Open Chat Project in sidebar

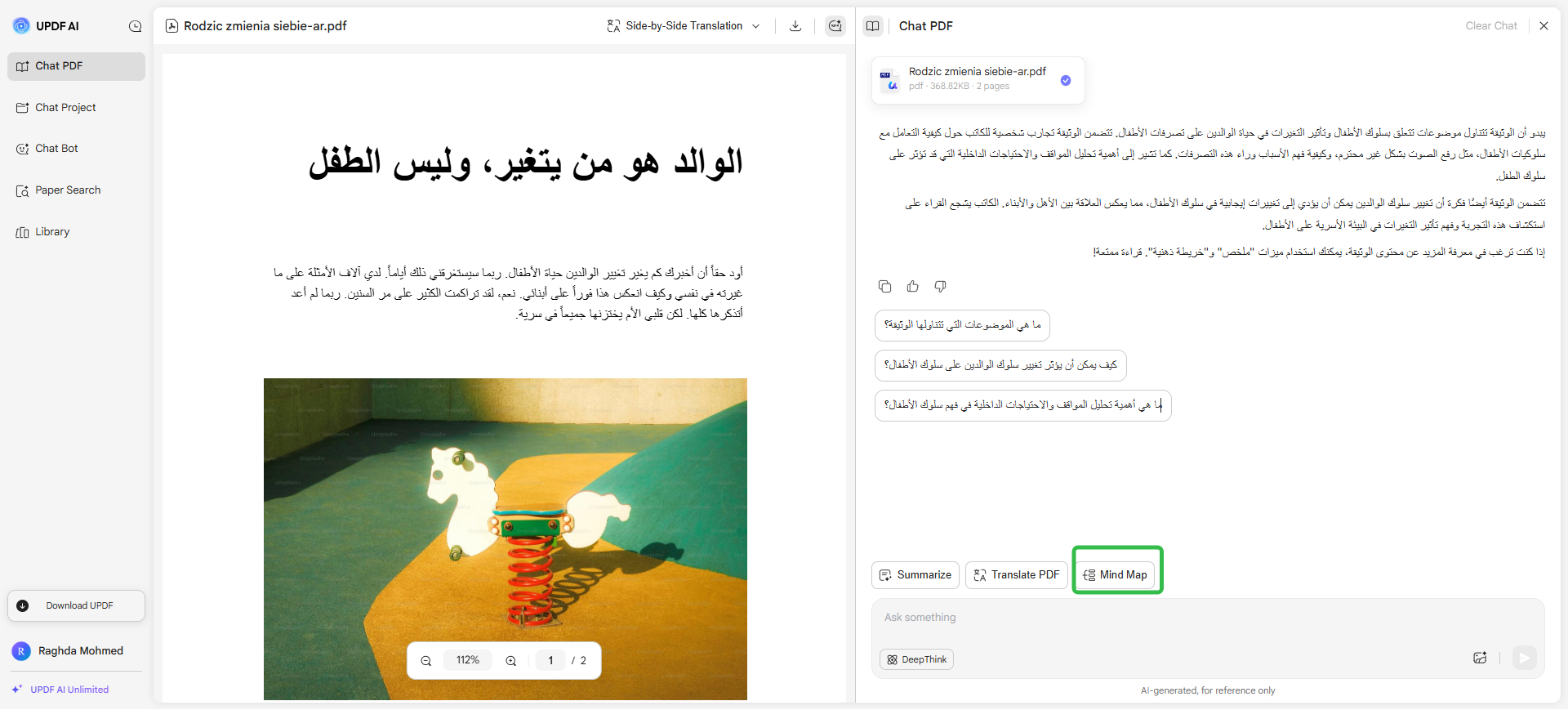pyautogui.click(x=76, y=108)
